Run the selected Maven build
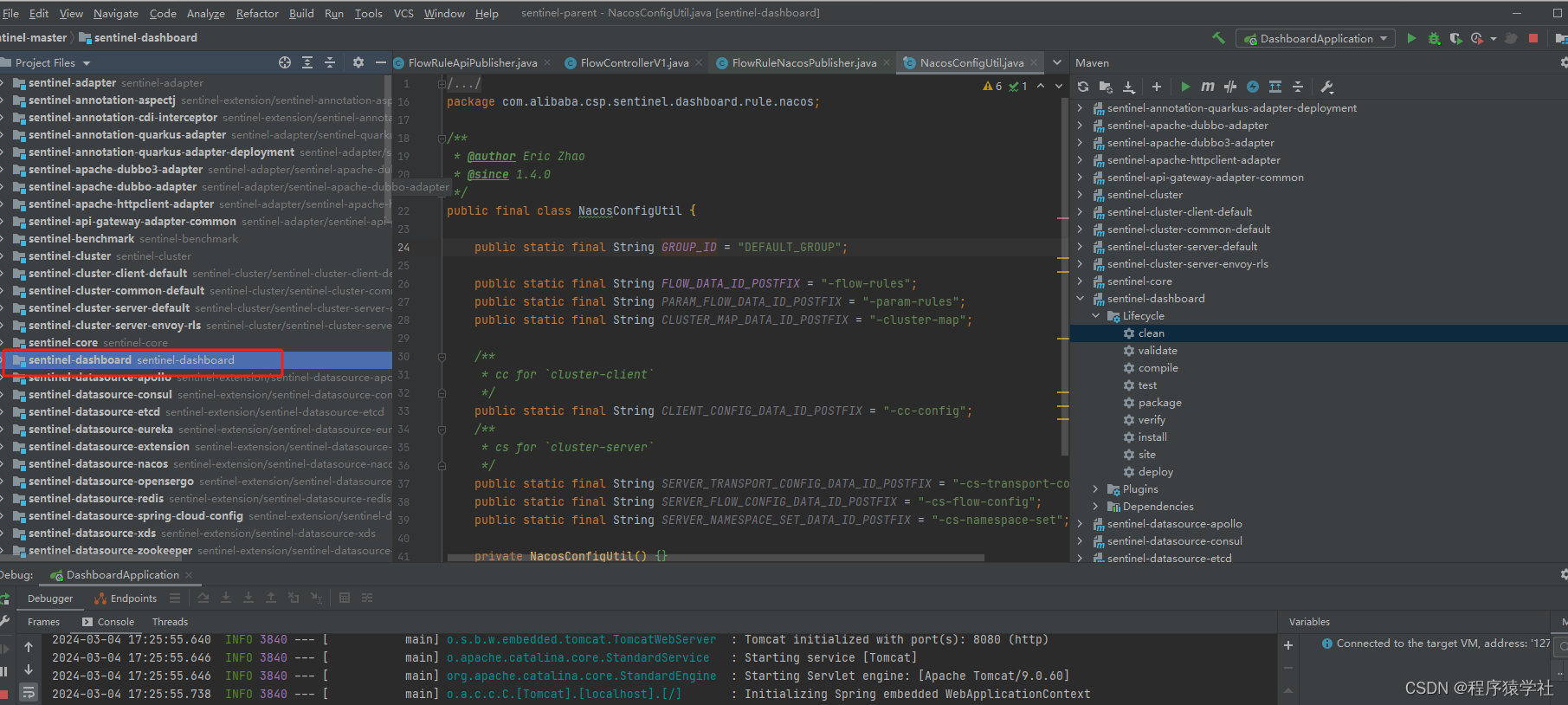Screen dimensions: 1568x705 [x=1185, y=87]
